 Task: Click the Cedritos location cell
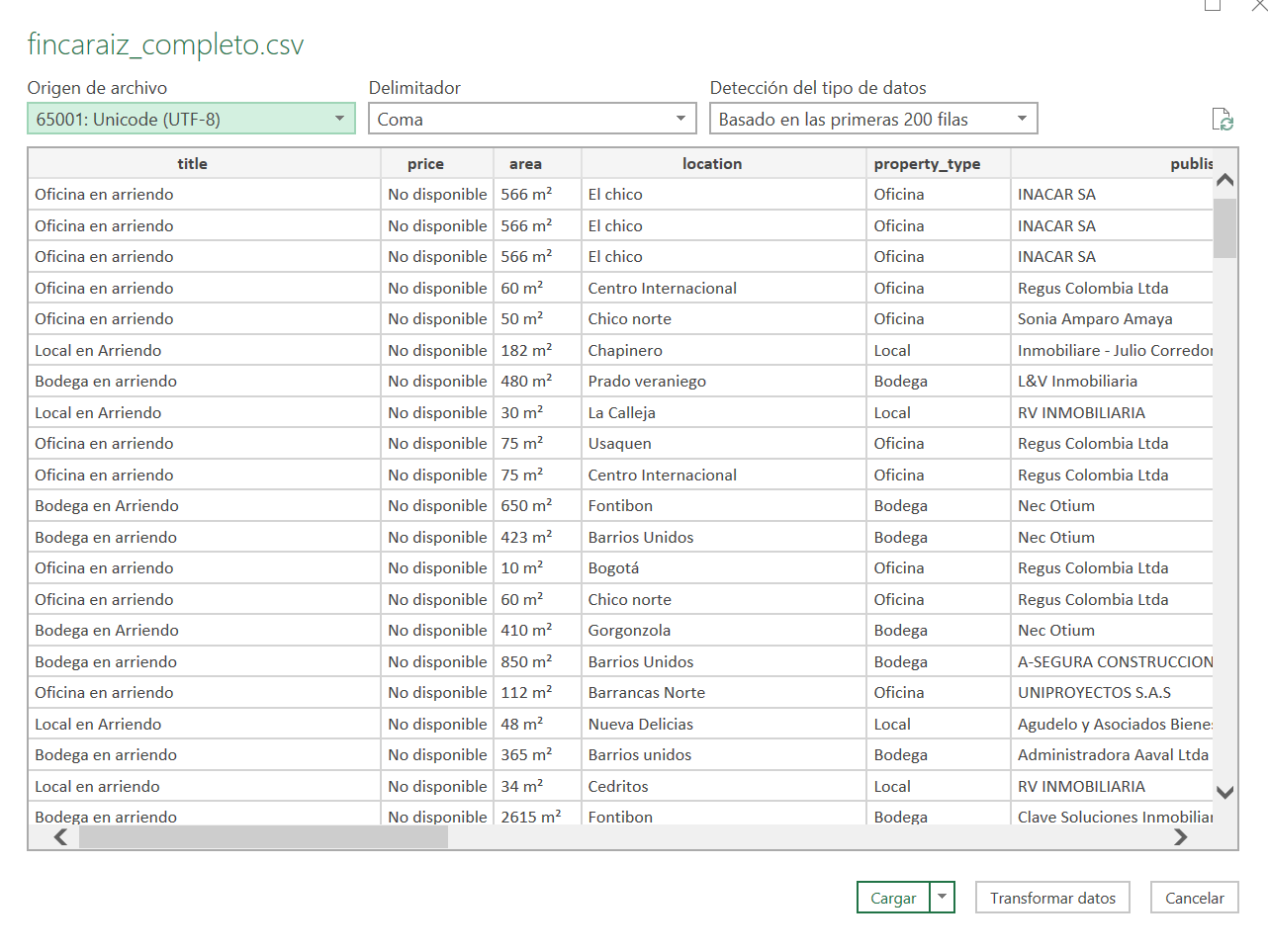pos(723,786)
